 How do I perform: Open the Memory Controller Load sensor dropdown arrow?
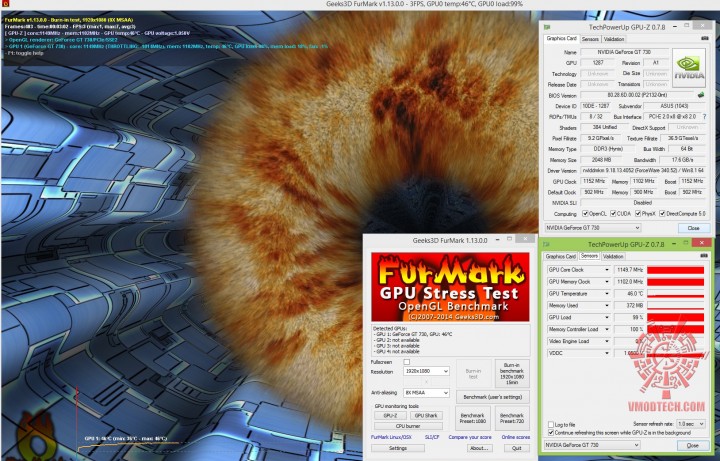point(607,330)
